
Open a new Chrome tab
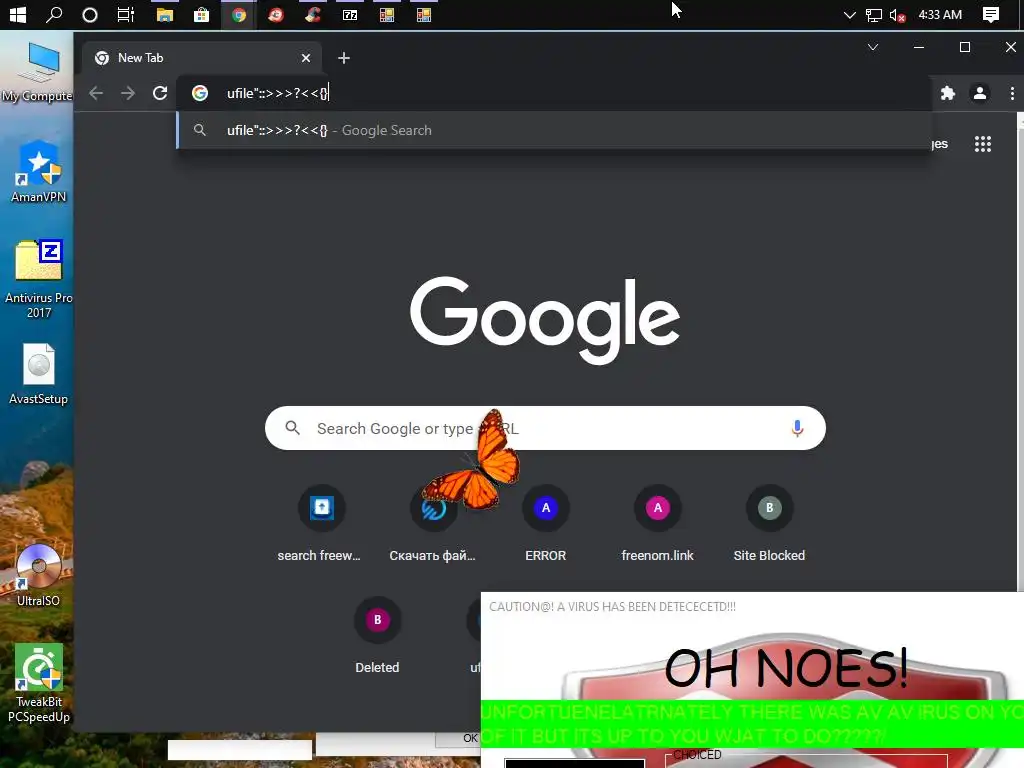click(344, 58)
